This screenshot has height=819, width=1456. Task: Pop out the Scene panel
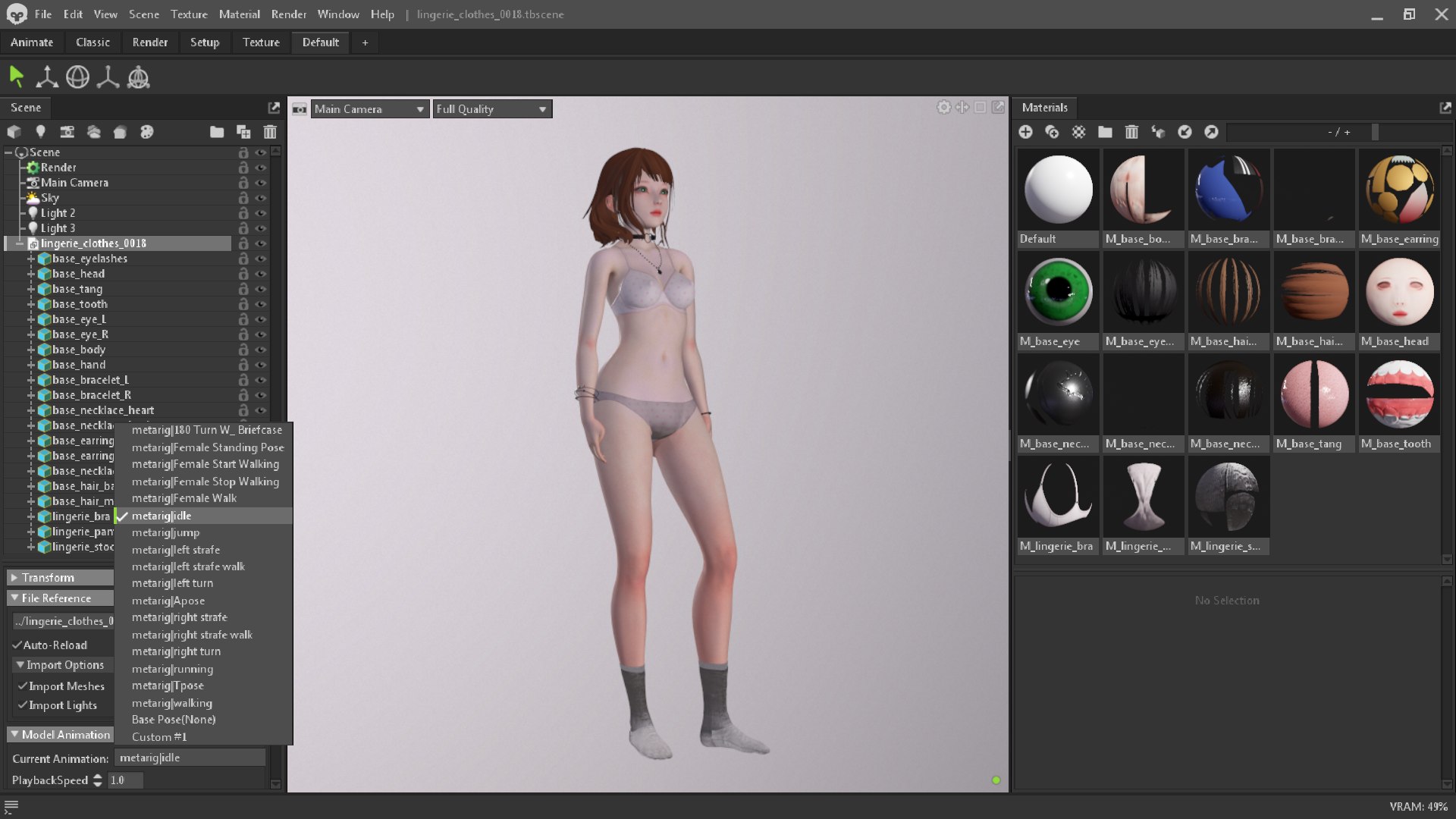(x=274, y=108)
